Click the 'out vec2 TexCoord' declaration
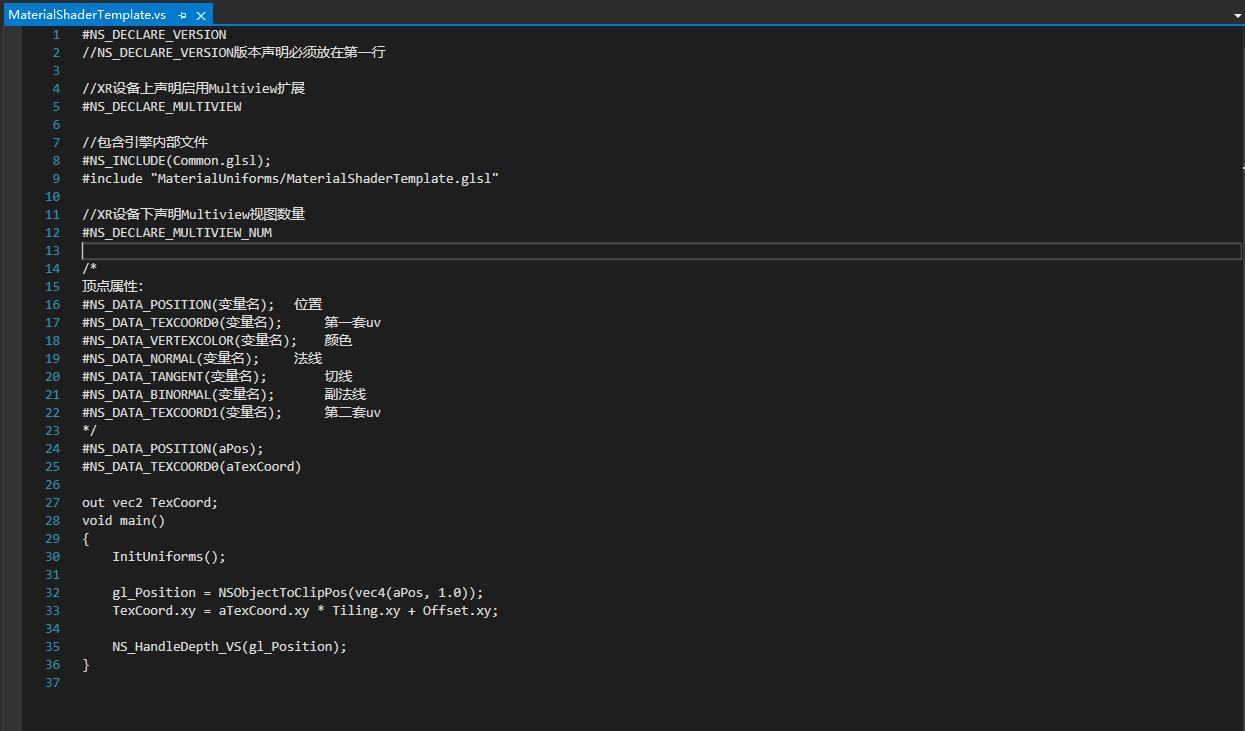Image resolution: width=1245 pixels, height=731 pixels. click(x=149, y=503)
